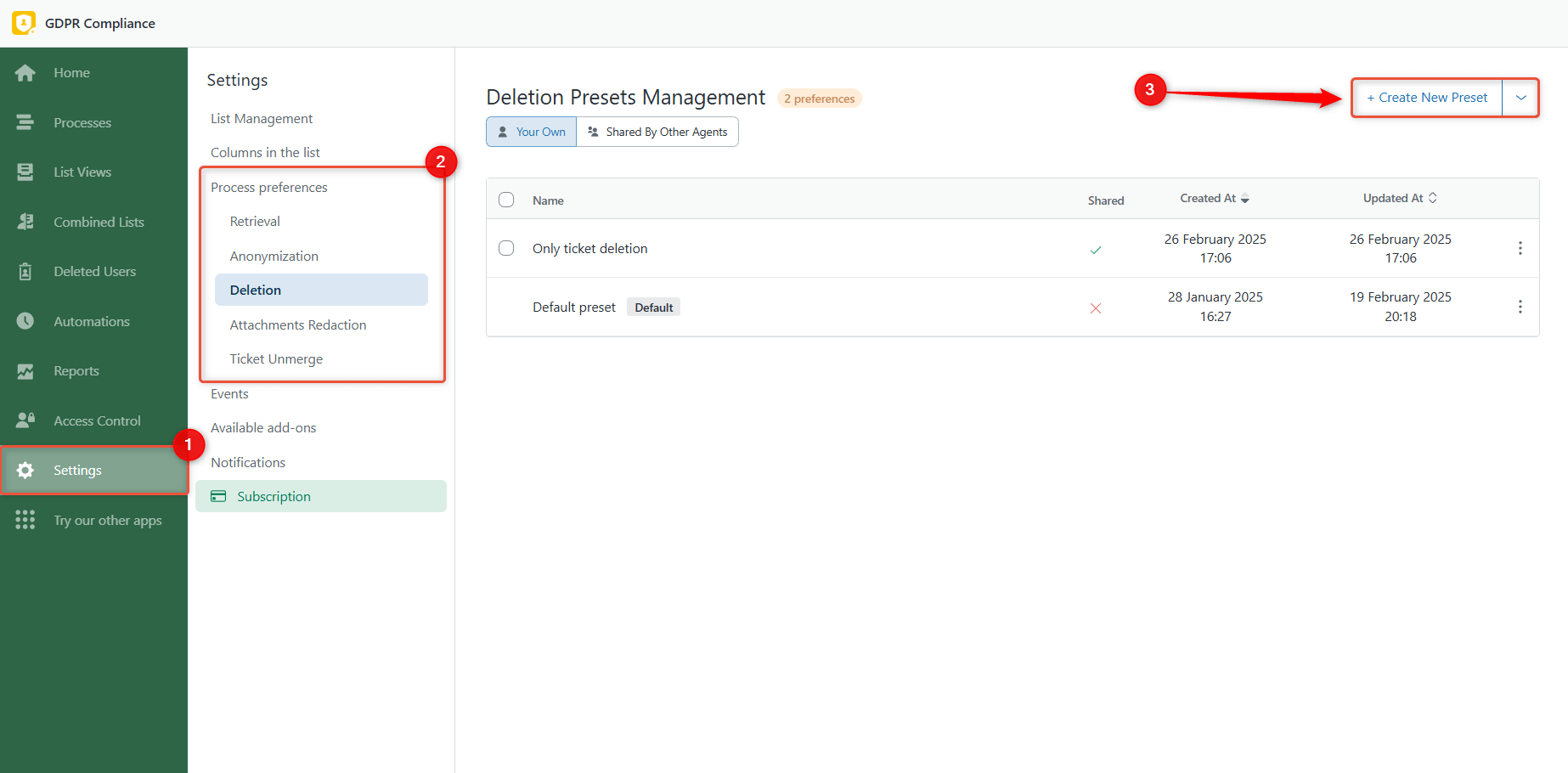Switch to the Your Own tab
Image resolution: width=1568 pixels, height=773 pixels.
pyautogui.click(x=530, y=132)
